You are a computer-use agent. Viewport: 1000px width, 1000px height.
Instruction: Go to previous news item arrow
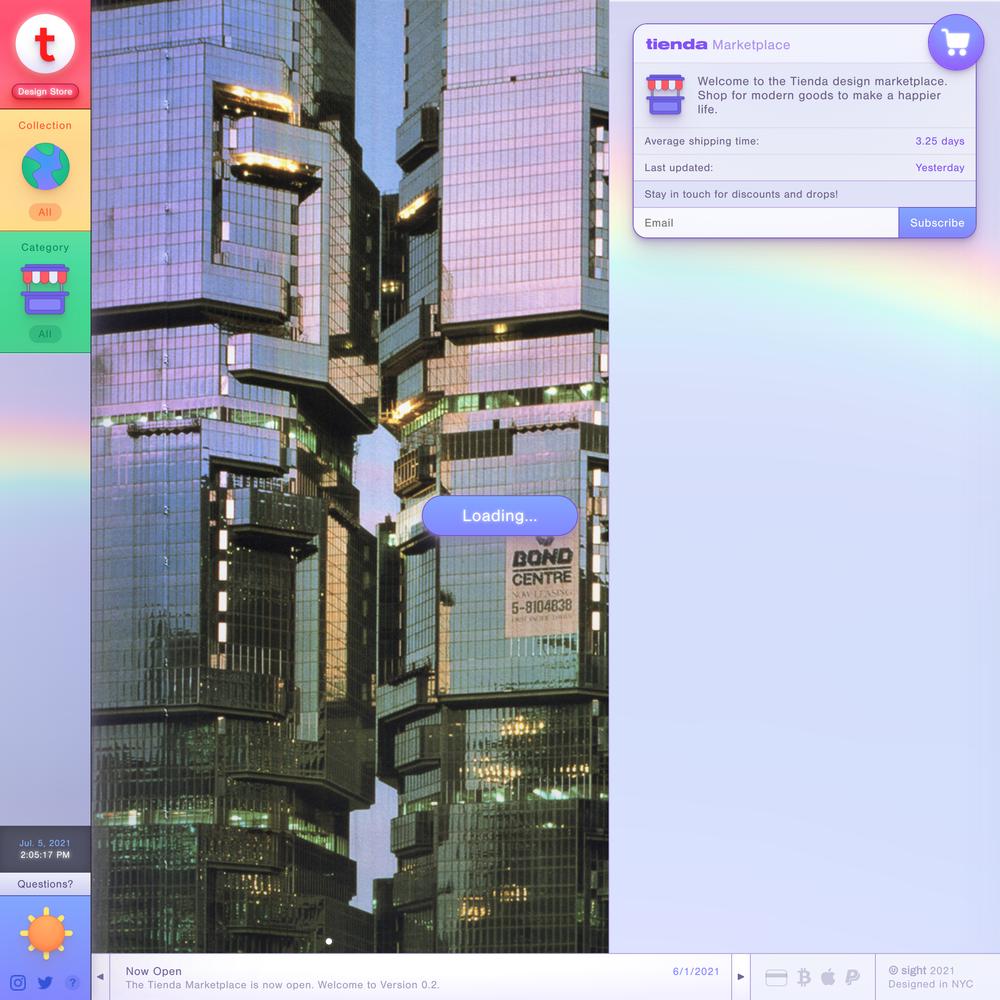(x=100, y=976)
